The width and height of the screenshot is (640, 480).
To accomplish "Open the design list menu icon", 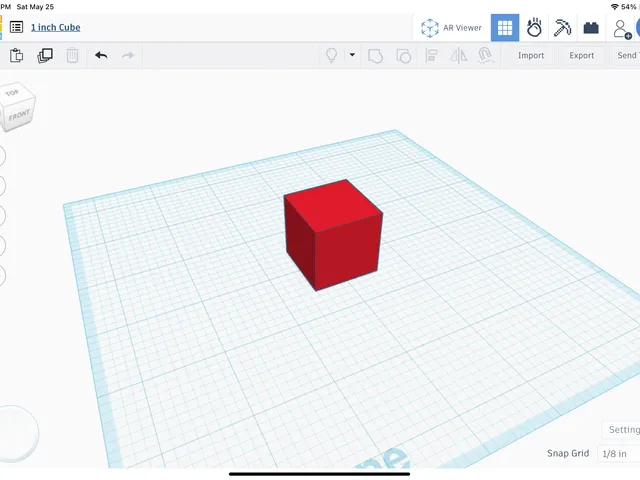I will (16, 27).
